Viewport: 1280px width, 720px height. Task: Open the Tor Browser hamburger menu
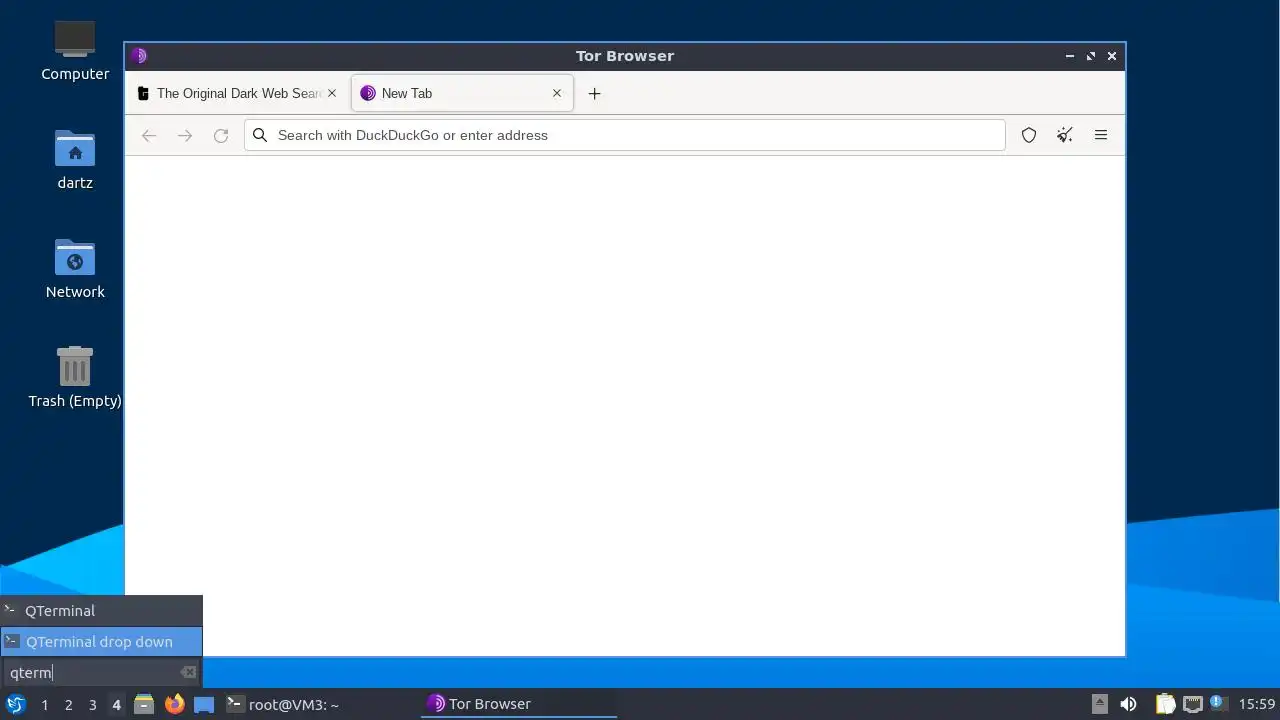(1101, 135)
